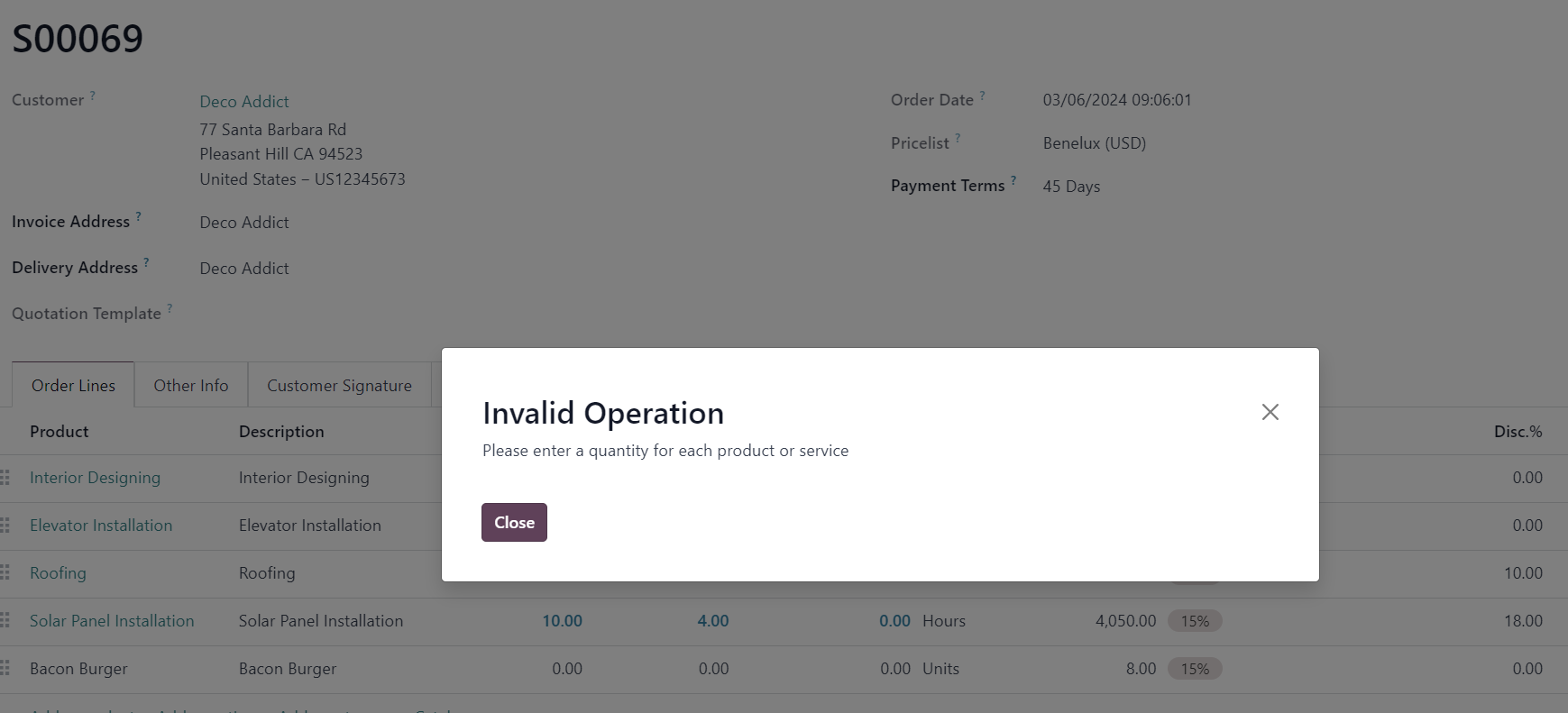This screenshot has height=713, width=1568.
Task: Click the Disc.% column header
Action: [x=1518, y=432]
